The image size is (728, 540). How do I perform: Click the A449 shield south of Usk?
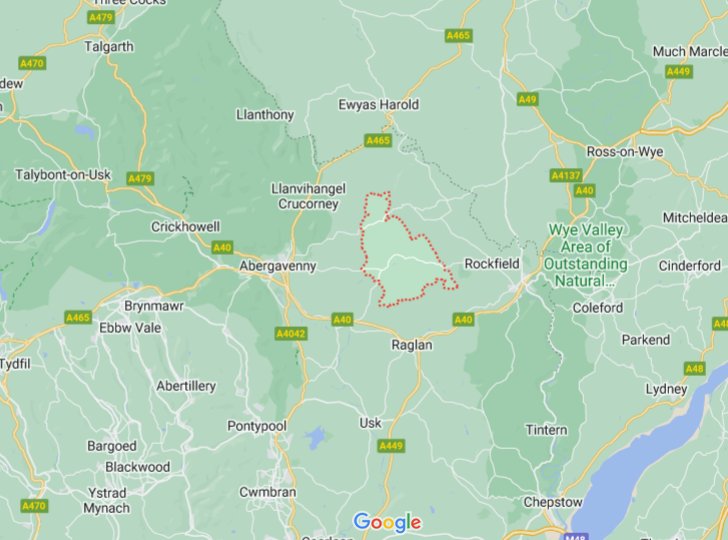[391, 446]
